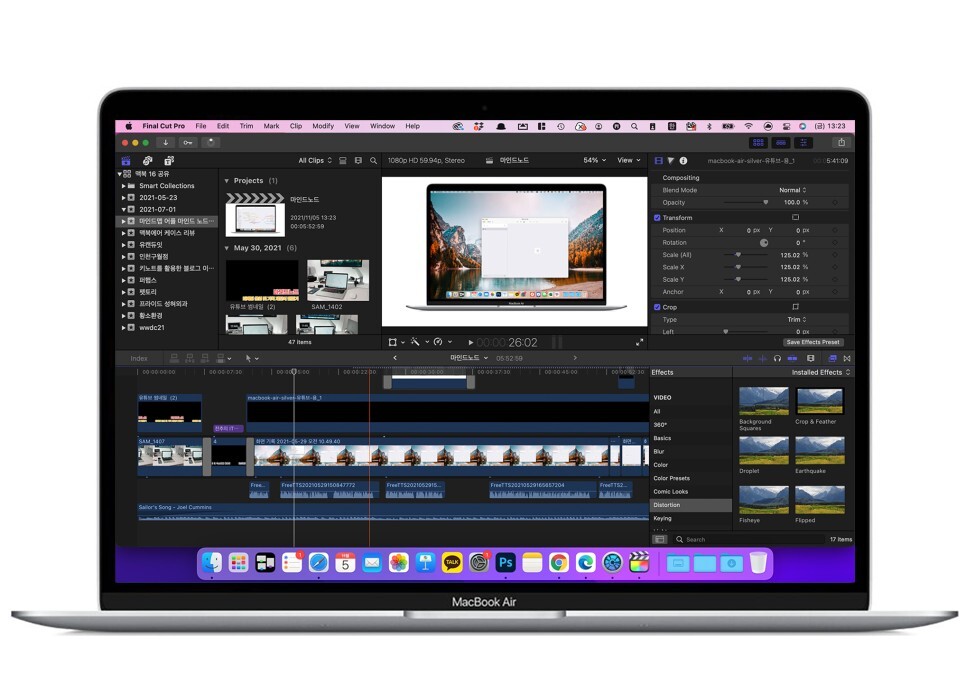The width and height of the screenshot is (966, 676).
Task: Uncheck the Transform checkbox
Action: [657, 218]
